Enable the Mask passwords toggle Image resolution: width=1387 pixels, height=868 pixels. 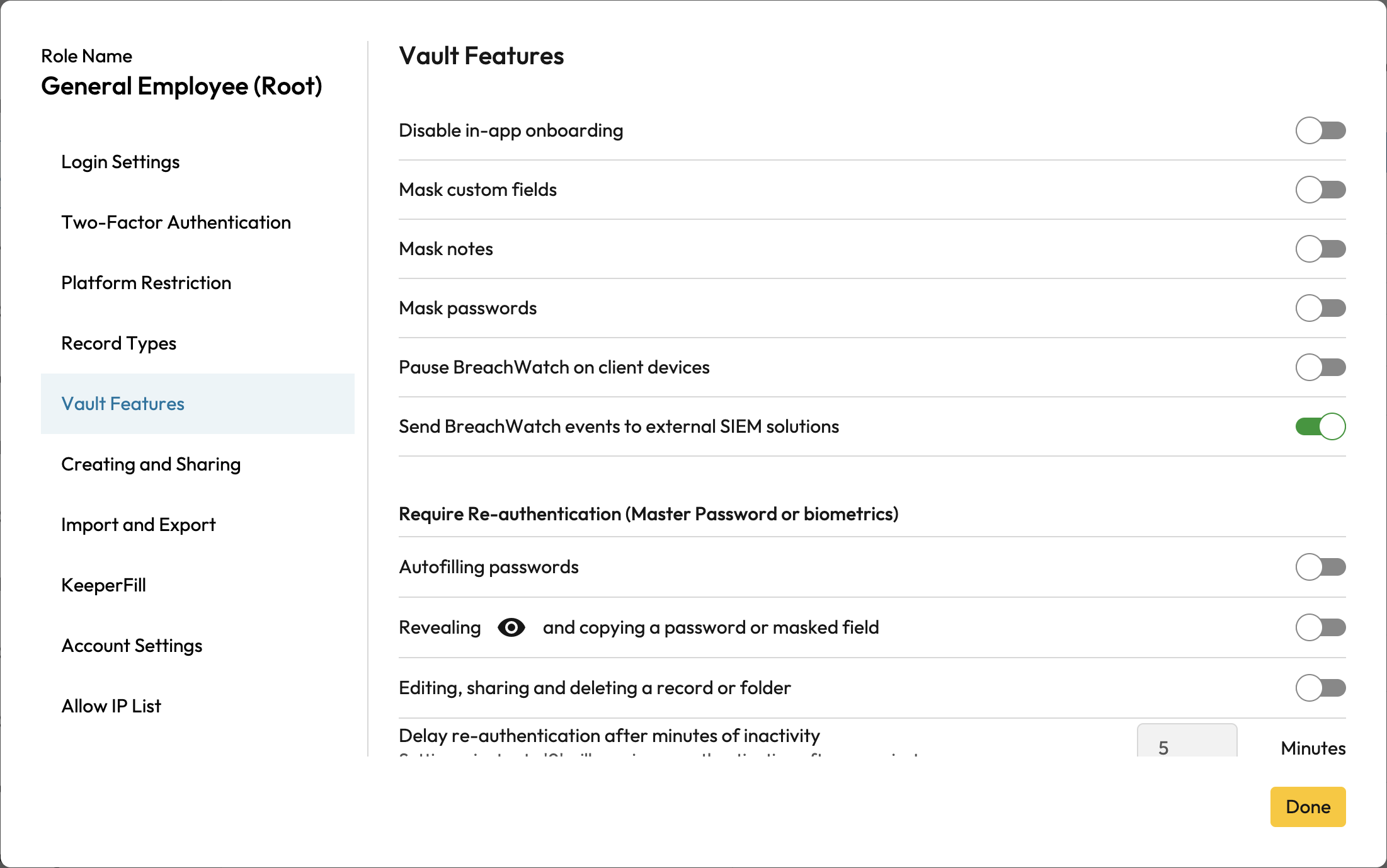(x=1320, y=308)
